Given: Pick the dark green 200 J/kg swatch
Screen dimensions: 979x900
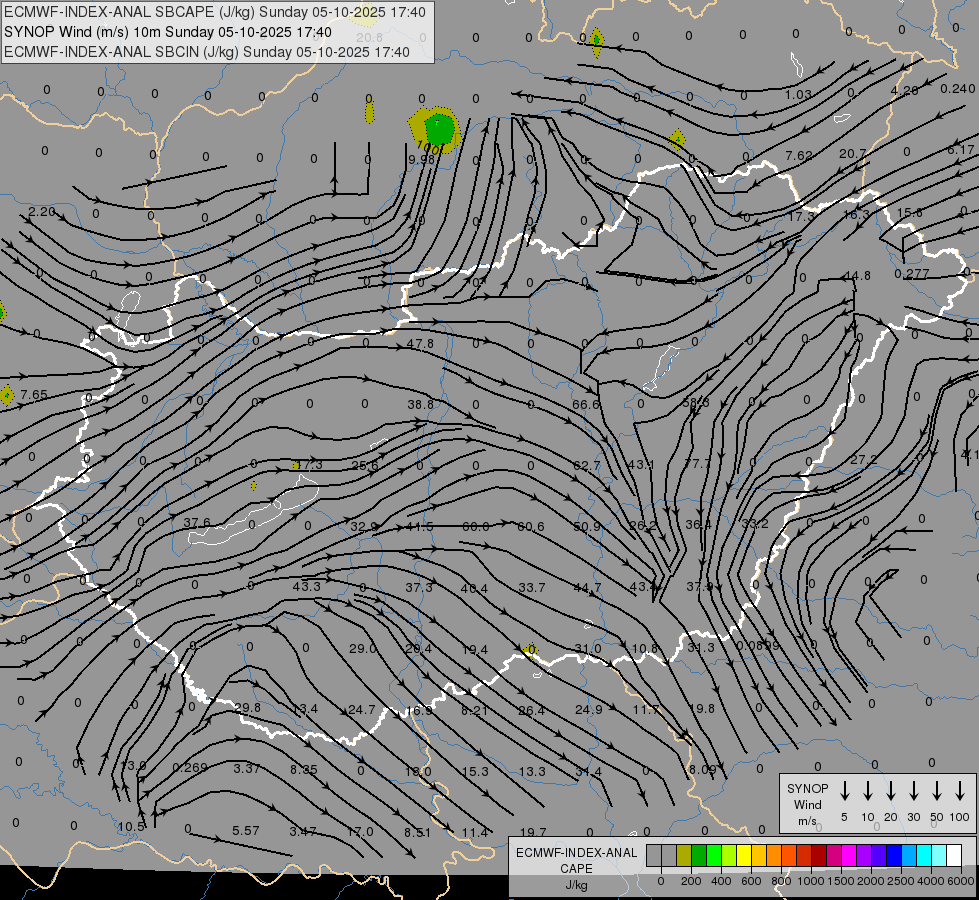Looking at the screenshot, I should click(699, 856).
